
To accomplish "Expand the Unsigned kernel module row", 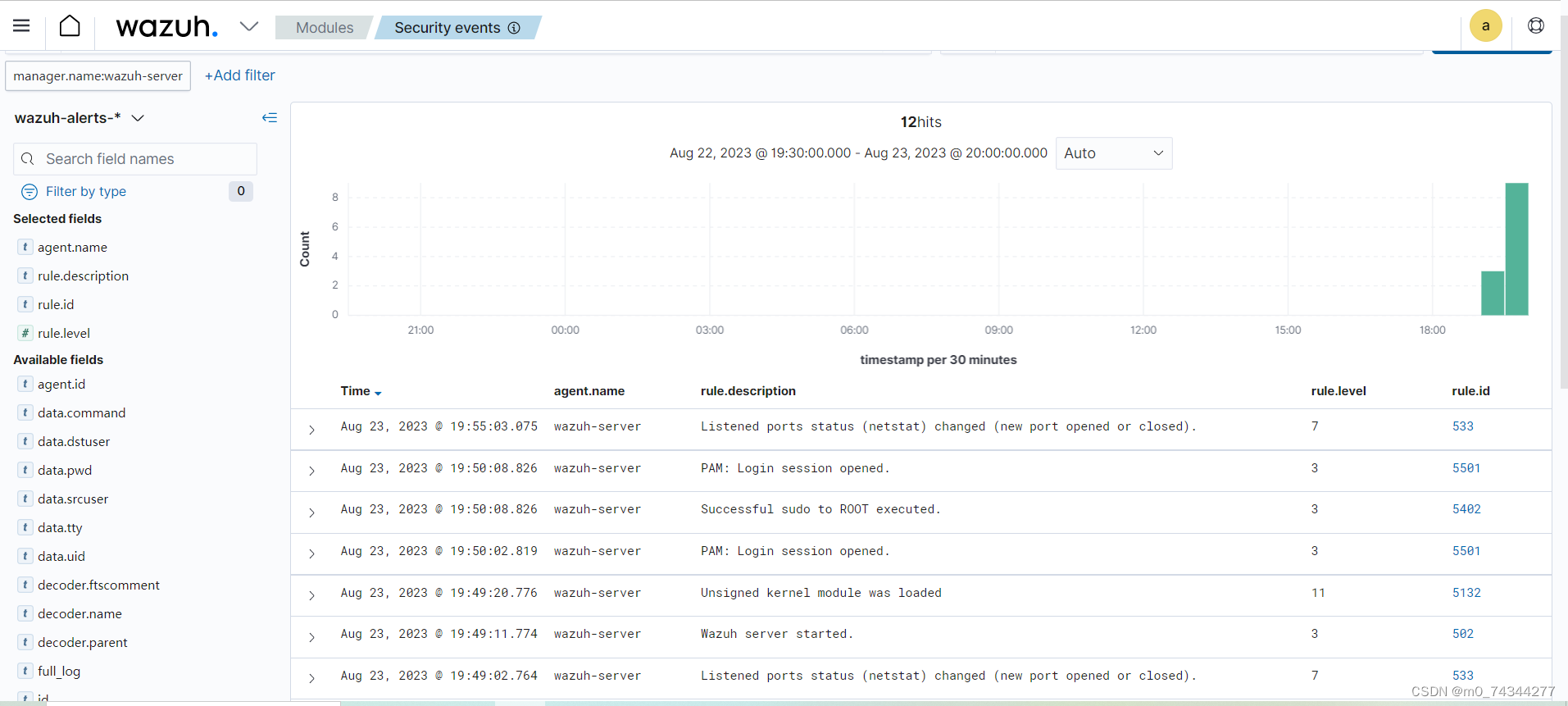I will (311, 595).
